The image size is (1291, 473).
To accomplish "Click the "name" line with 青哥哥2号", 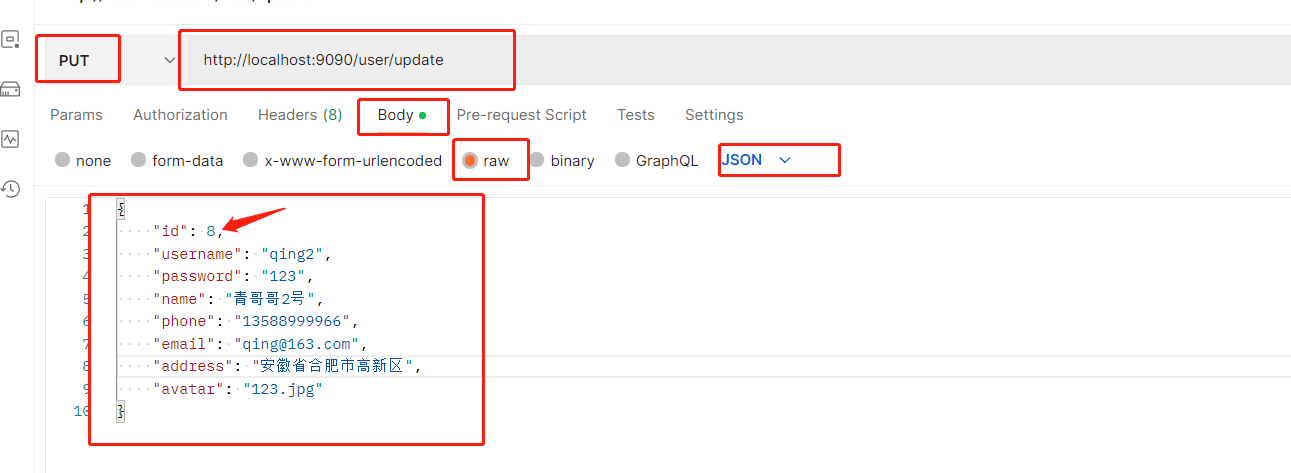I will 238,298.
